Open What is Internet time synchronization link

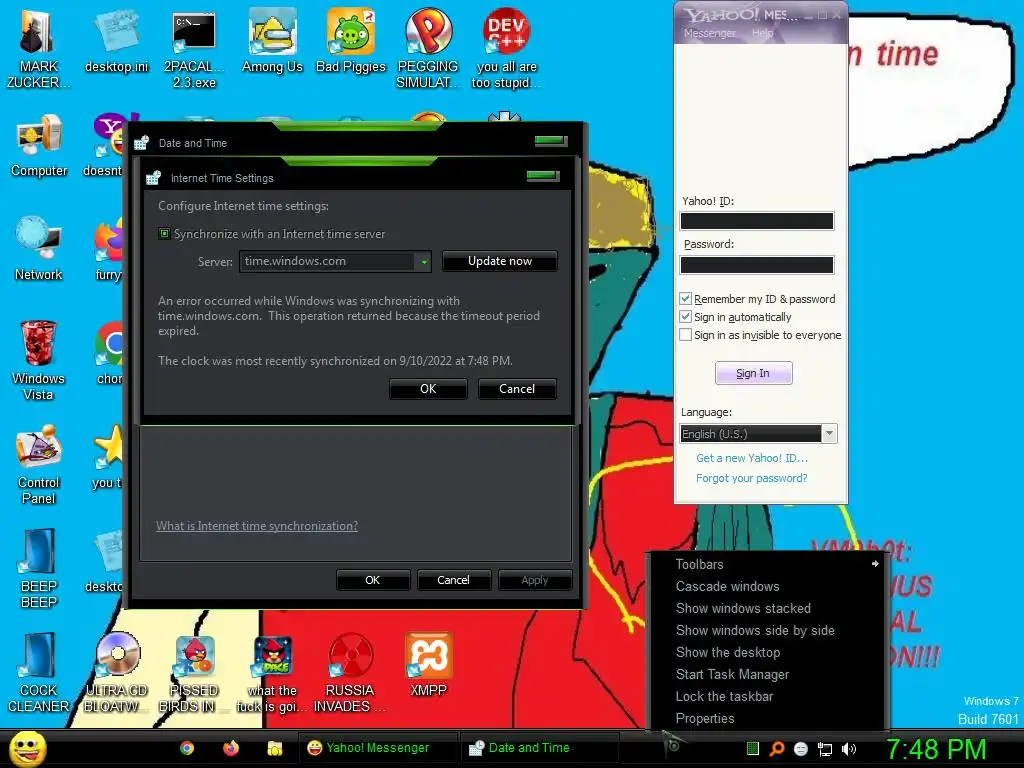[257, 526]
